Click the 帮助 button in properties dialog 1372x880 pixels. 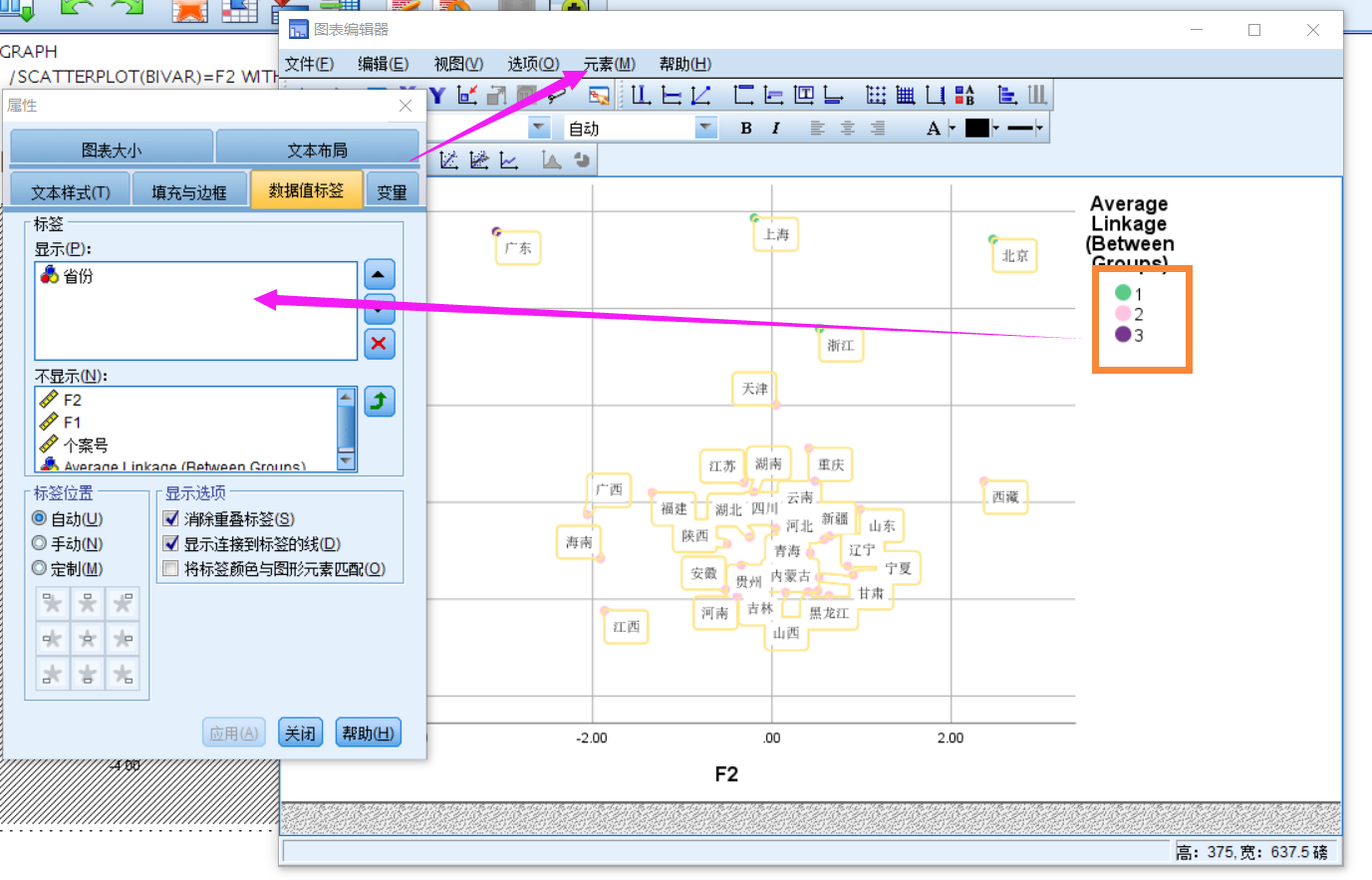[x=369, y=733]
